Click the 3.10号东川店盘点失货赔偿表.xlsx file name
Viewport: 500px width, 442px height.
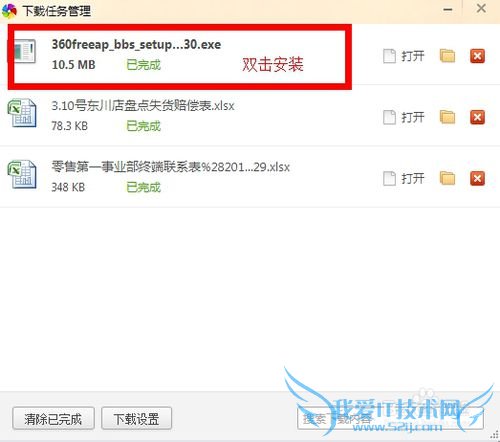(x=143, y=106)
